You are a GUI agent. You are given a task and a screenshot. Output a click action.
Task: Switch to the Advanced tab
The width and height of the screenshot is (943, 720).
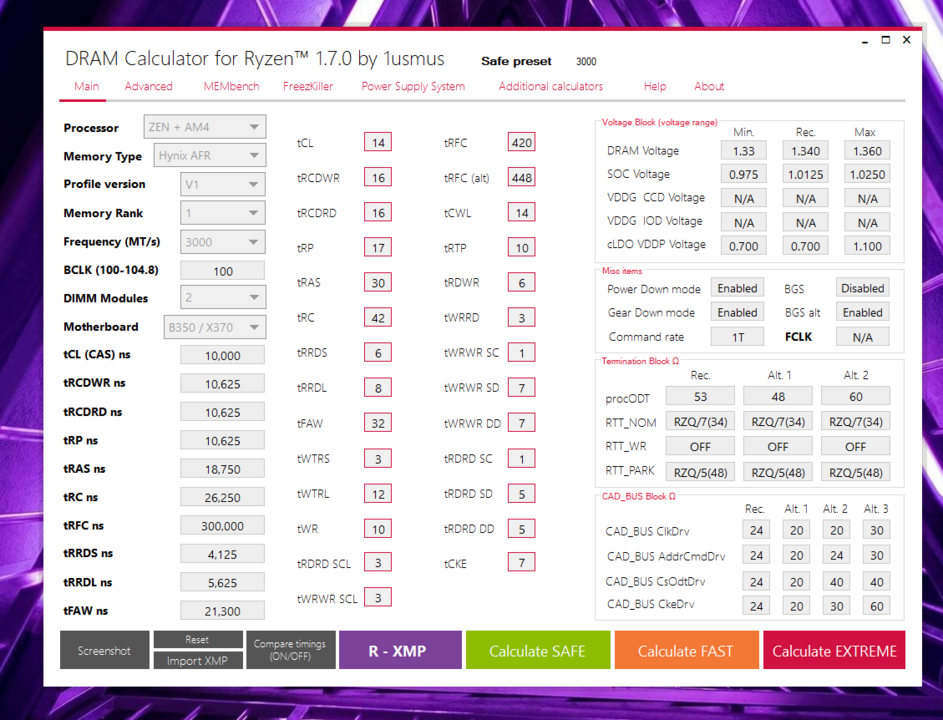pos(148,87)
